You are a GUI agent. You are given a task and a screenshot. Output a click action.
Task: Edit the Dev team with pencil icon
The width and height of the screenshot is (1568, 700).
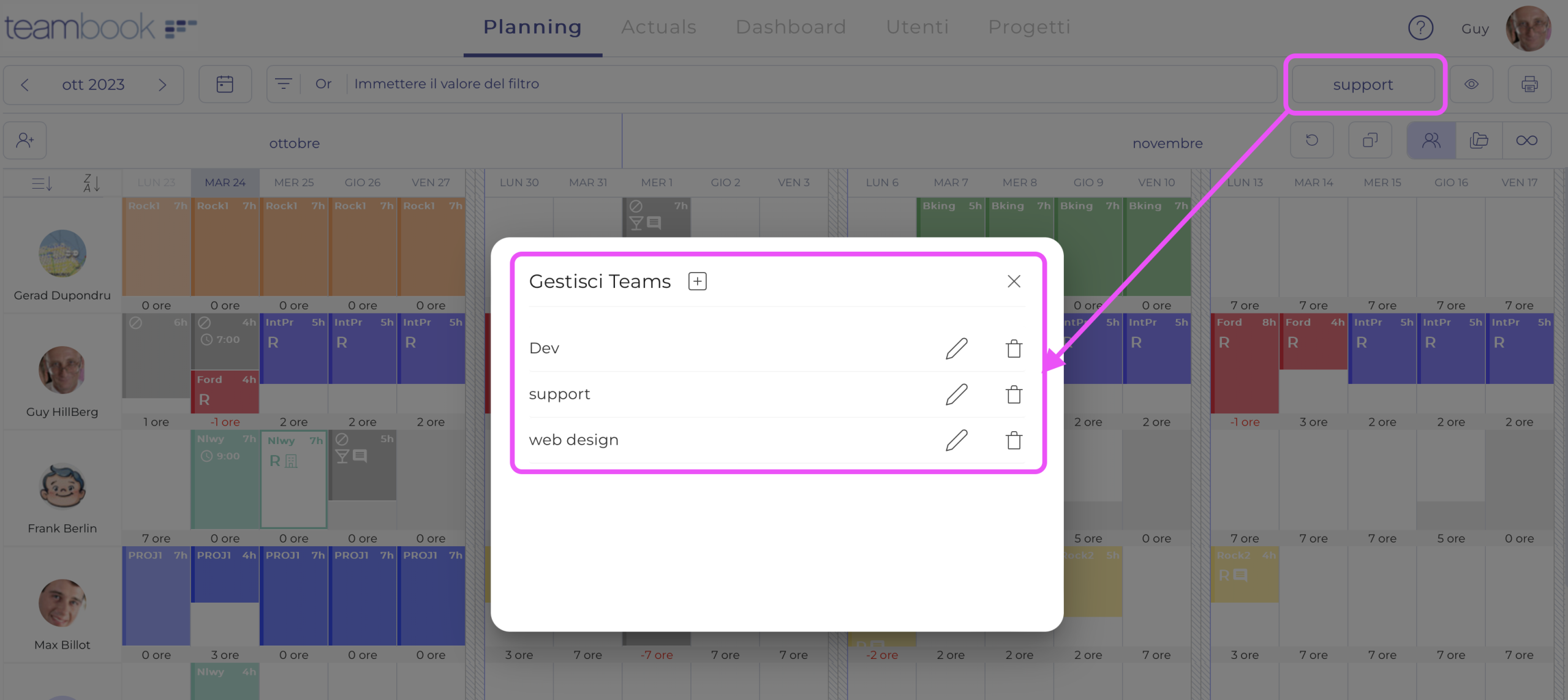click(956, 348)
